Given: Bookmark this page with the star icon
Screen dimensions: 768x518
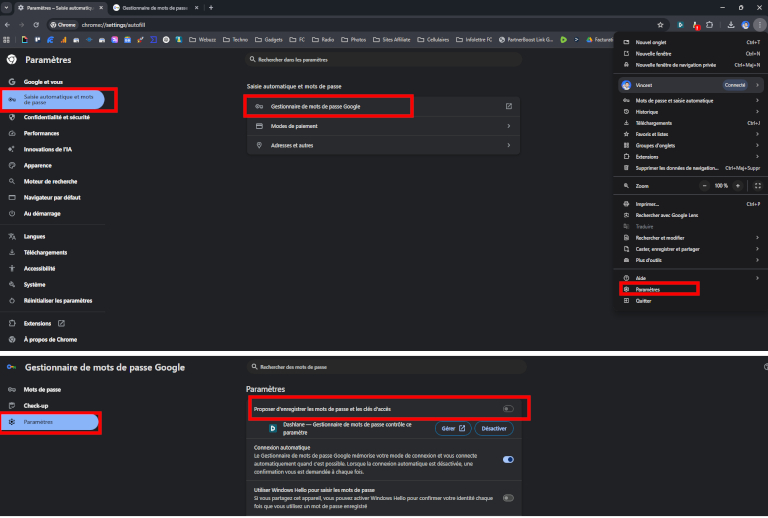Looking at the screenshot, I should pos(660,25).
